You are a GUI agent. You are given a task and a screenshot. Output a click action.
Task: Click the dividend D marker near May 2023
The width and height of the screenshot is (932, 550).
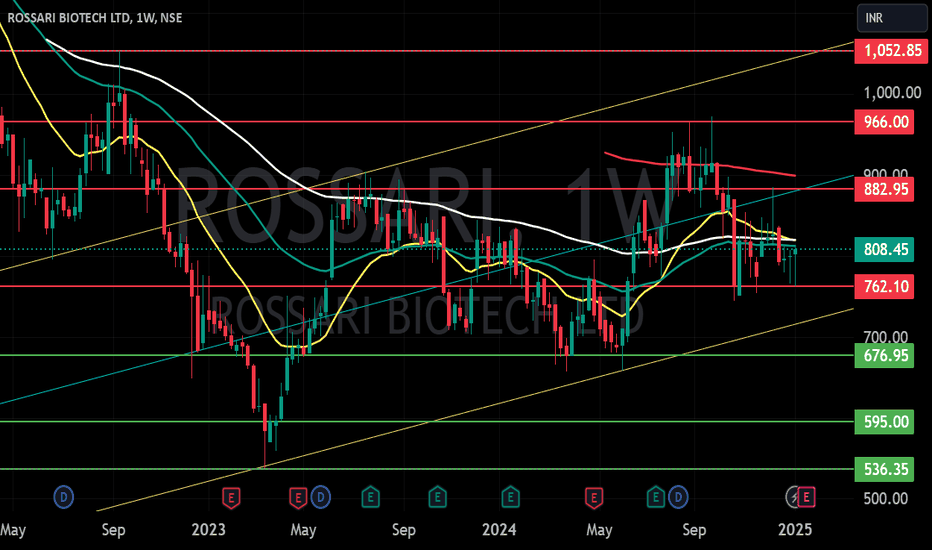coord(320,496)
